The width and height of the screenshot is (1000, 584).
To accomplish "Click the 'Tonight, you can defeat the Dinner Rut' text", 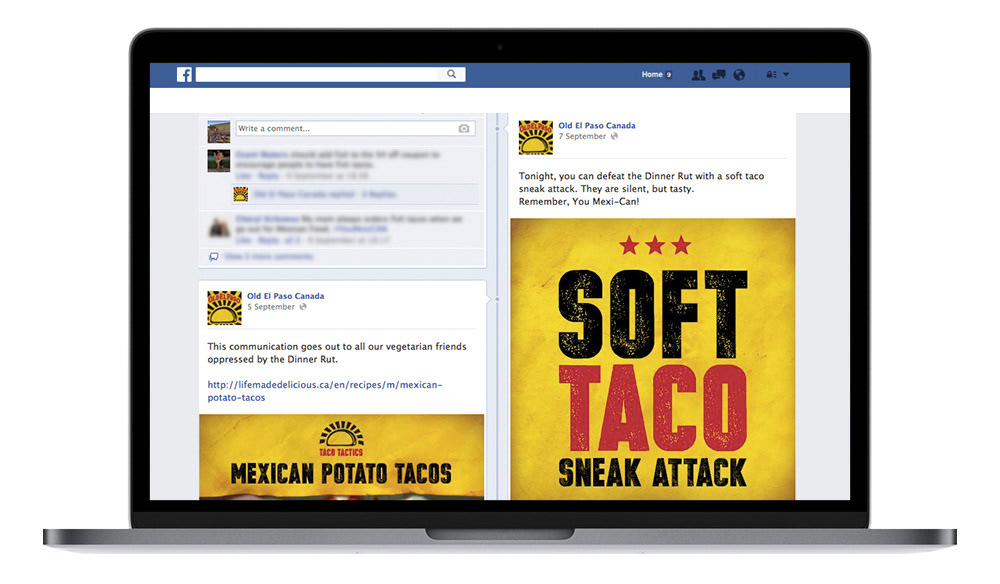I will point(641,189).
